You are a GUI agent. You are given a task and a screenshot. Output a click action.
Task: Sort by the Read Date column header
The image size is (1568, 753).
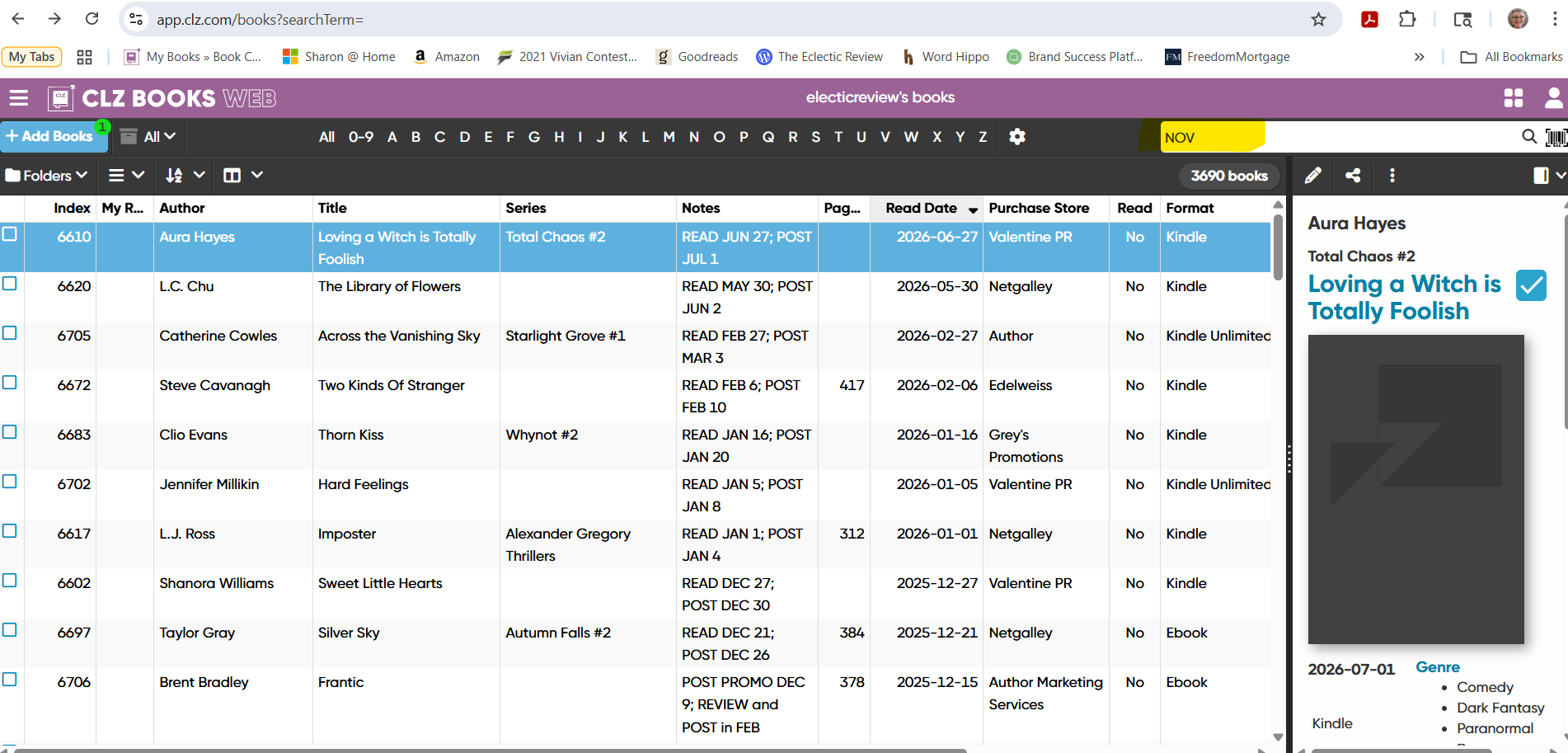pyautogui.click(x=921, y=208)
